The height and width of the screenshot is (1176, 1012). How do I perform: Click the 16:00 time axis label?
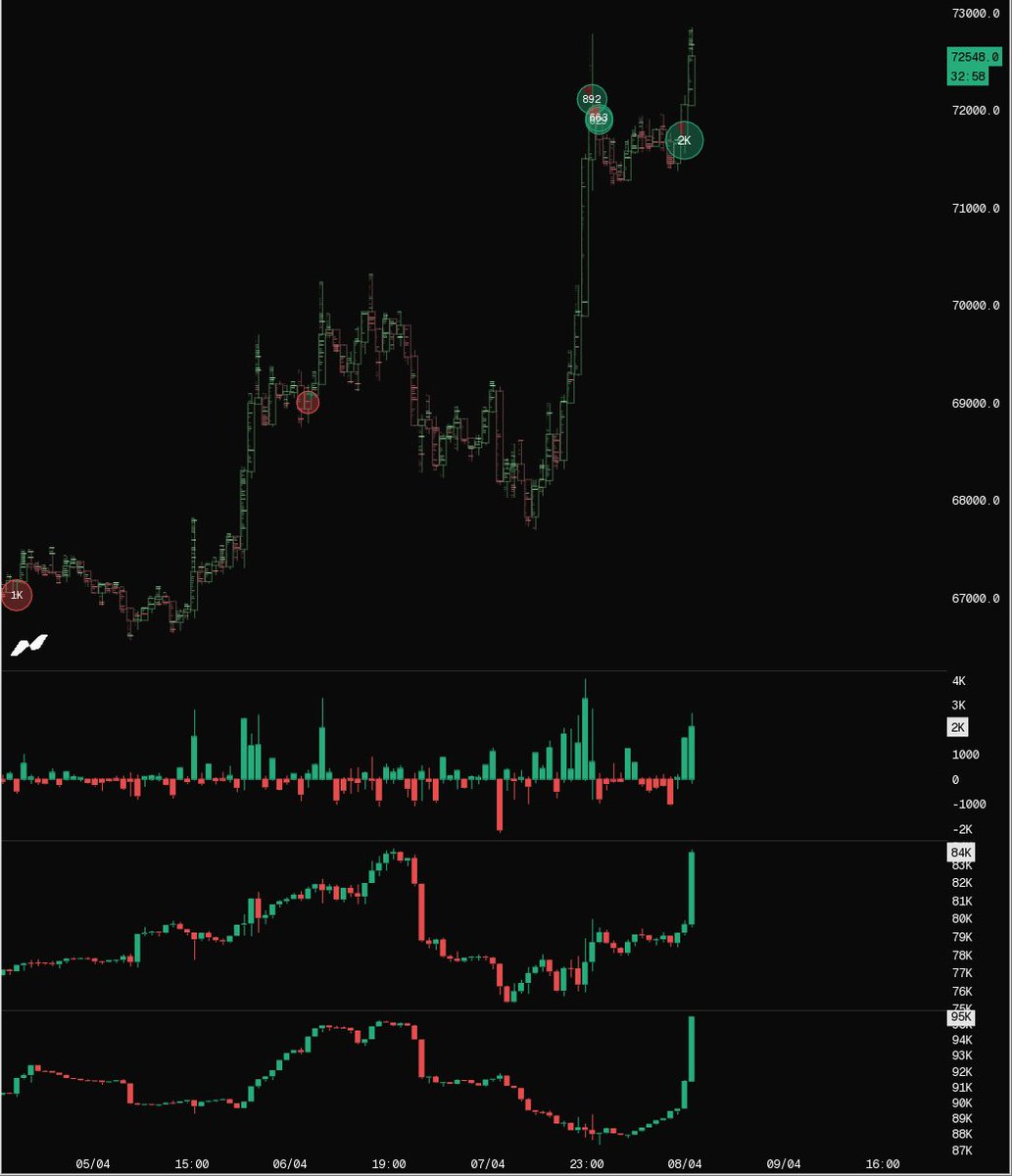[x=883, y=1164]
